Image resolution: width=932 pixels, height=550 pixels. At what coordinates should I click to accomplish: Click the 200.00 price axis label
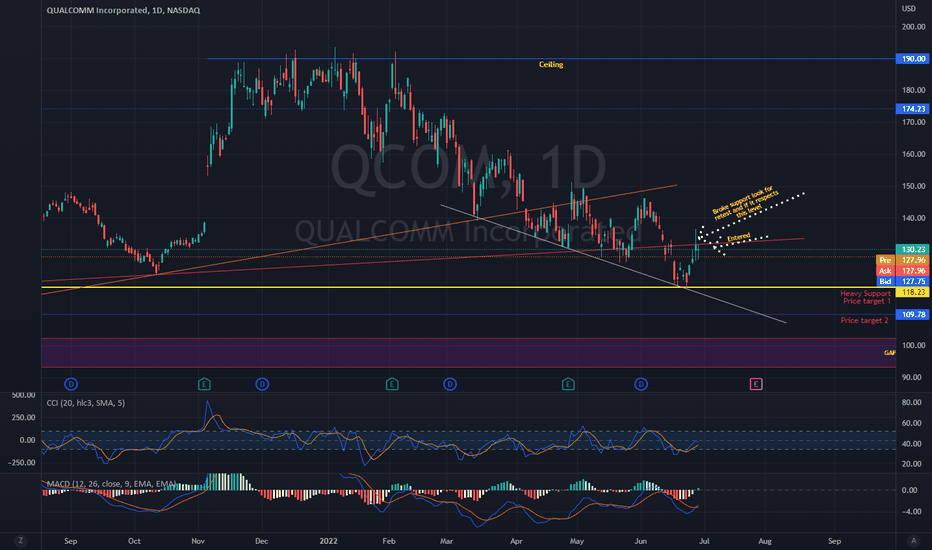click(x=914, y=27)
